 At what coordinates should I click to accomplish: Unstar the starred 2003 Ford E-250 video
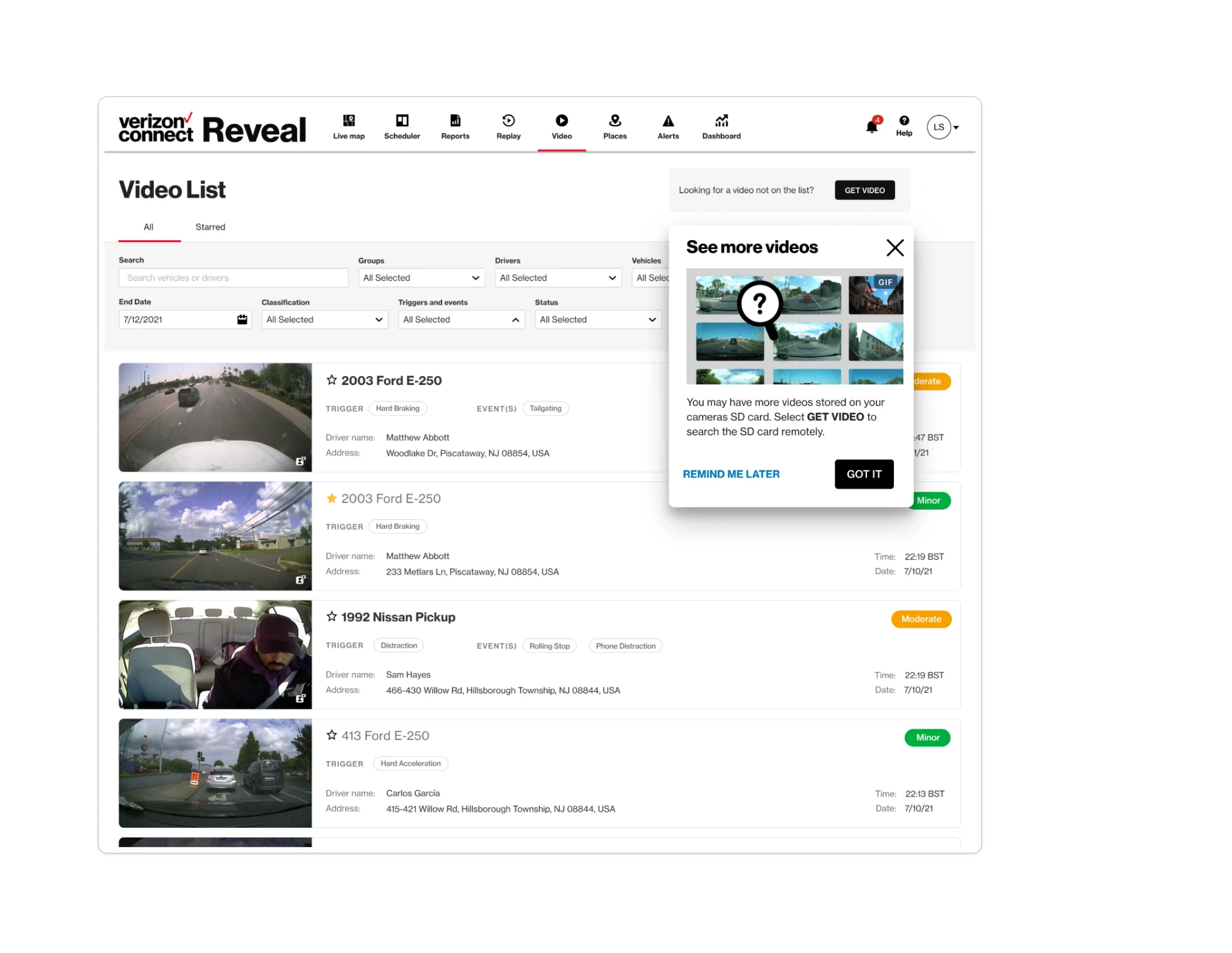(x=331, y=498)
